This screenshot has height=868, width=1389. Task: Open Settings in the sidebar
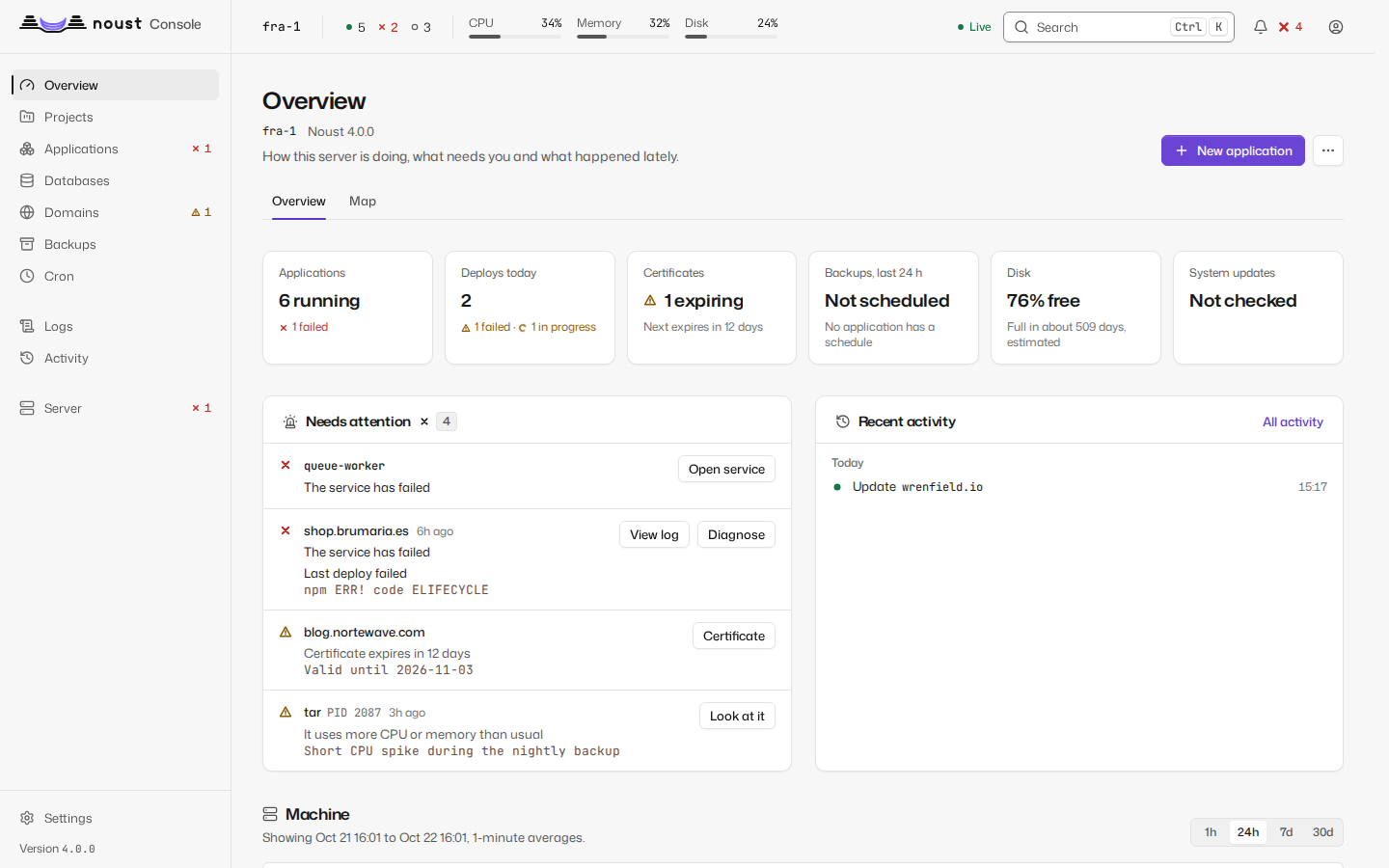(x=116, y=818)
